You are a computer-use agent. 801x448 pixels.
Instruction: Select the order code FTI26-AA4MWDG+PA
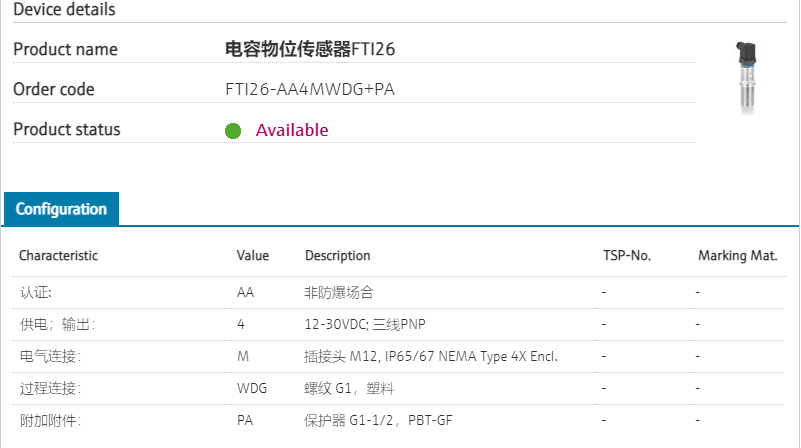coord(311,89)
